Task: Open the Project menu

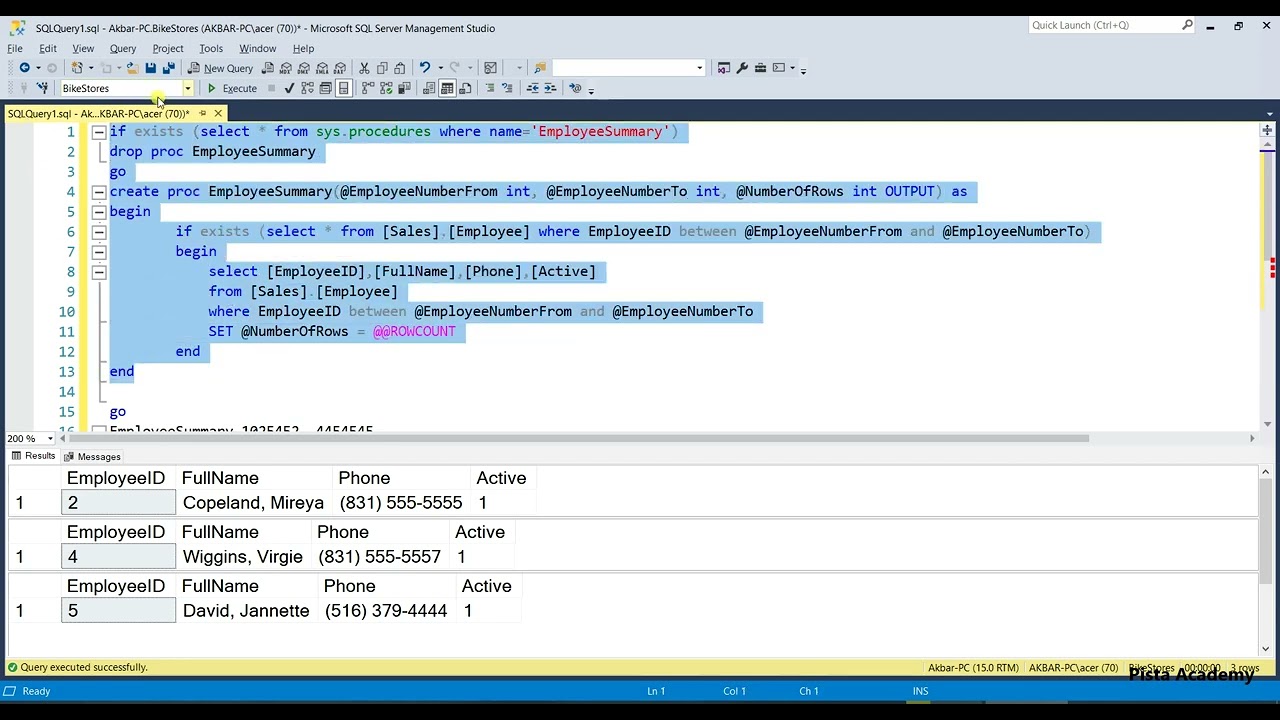Action: click(168, 48)
